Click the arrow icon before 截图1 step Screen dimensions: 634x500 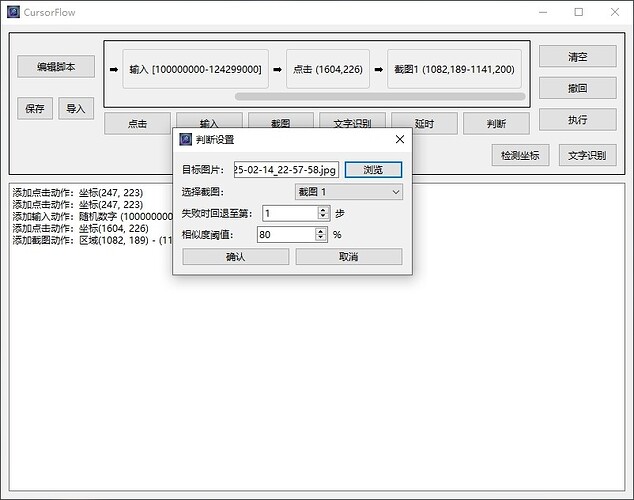point(378,70)
